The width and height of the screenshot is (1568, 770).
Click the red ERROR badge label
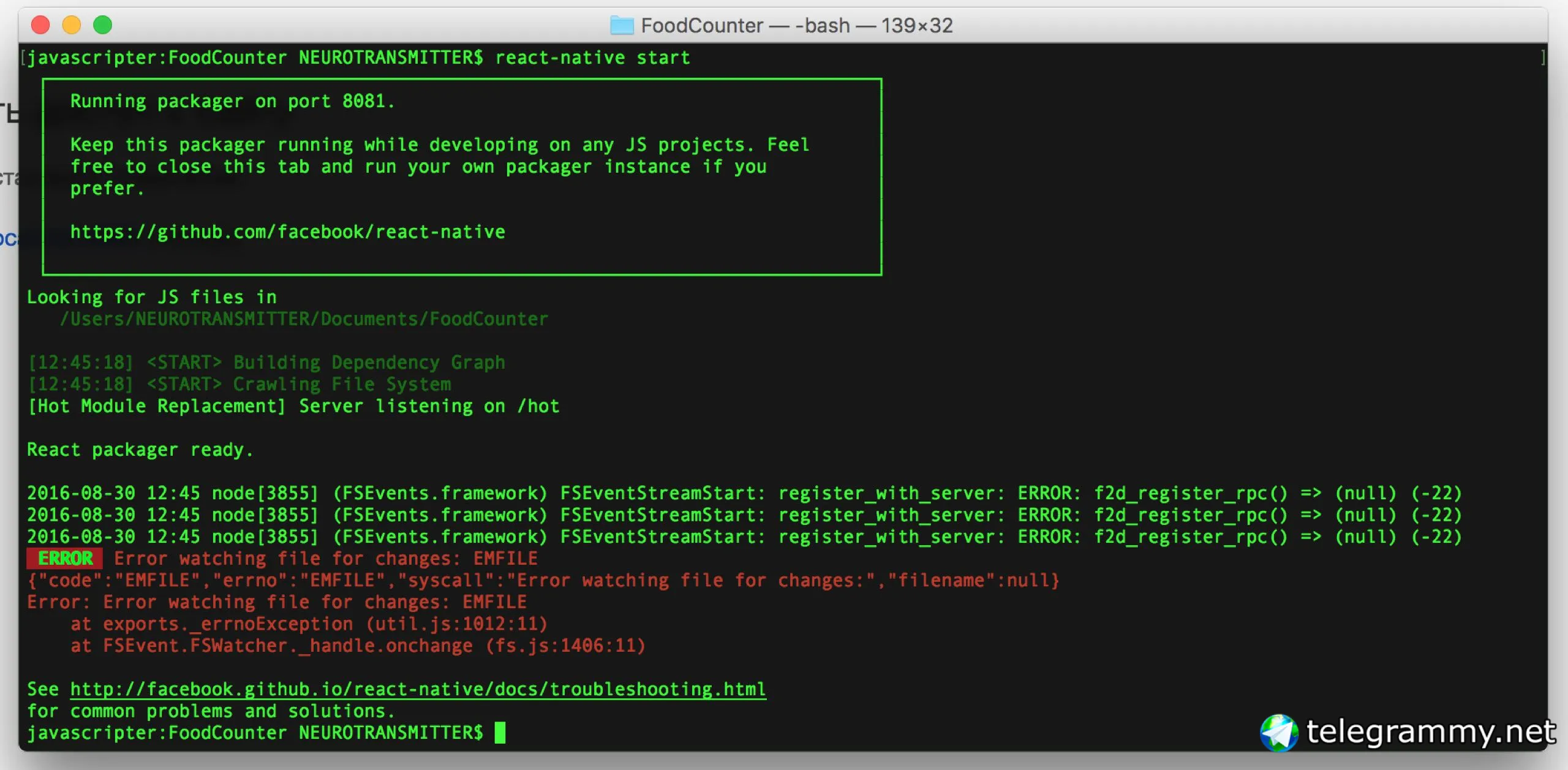pos(65,559)
